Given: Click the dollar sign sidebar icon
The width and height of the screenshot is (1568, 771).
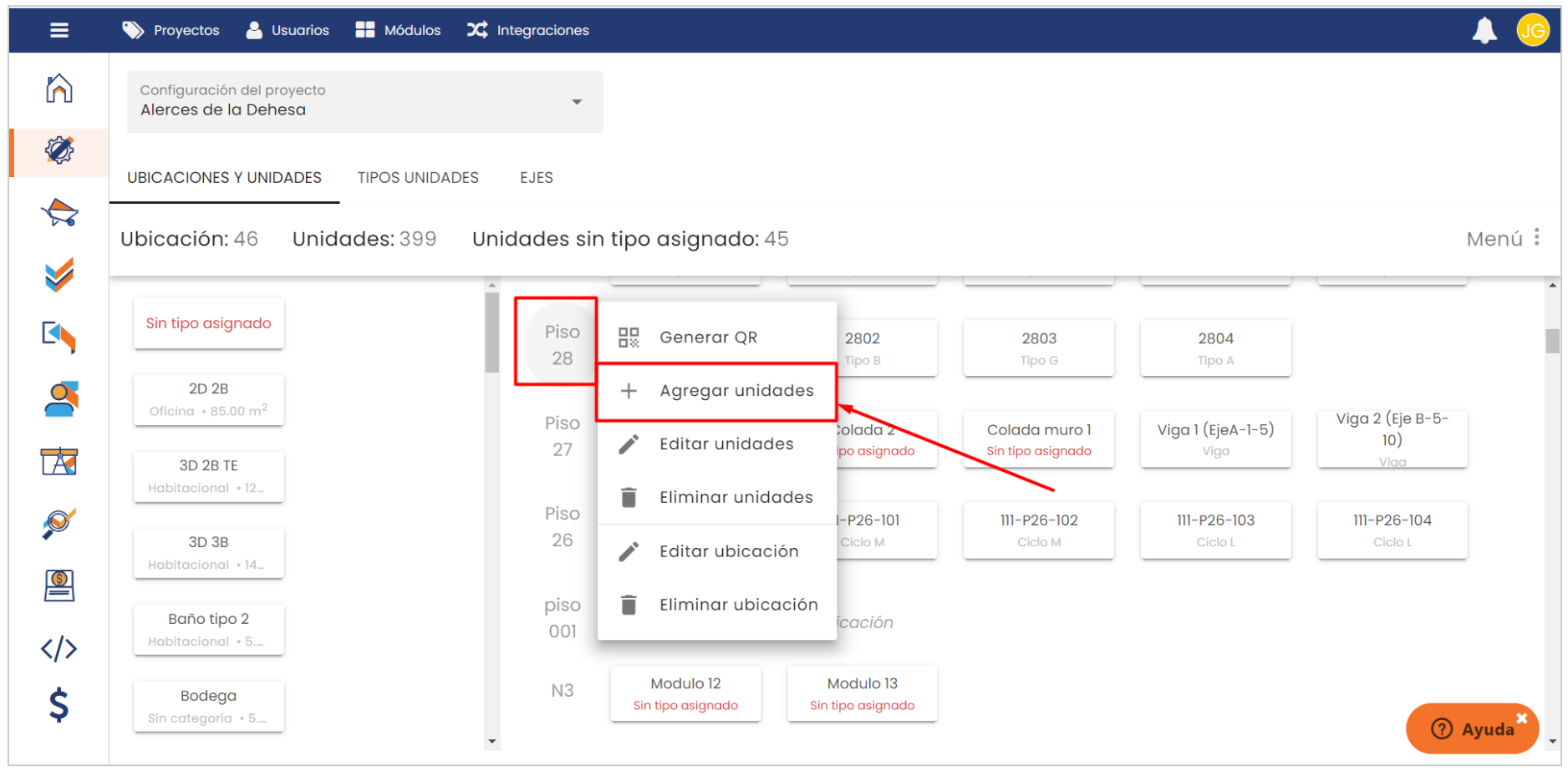Looking at the screenshot, I should pos(59,705).
